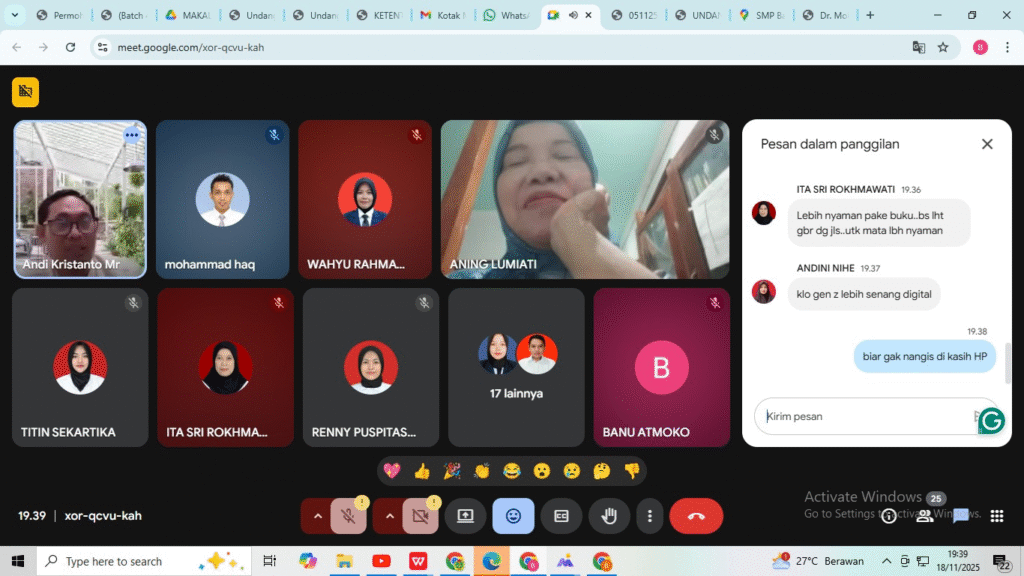Send the laughing face emoji reaction
Image resolution: width=1024 pixels, height=576 pixels.
(x=512, y=471)
